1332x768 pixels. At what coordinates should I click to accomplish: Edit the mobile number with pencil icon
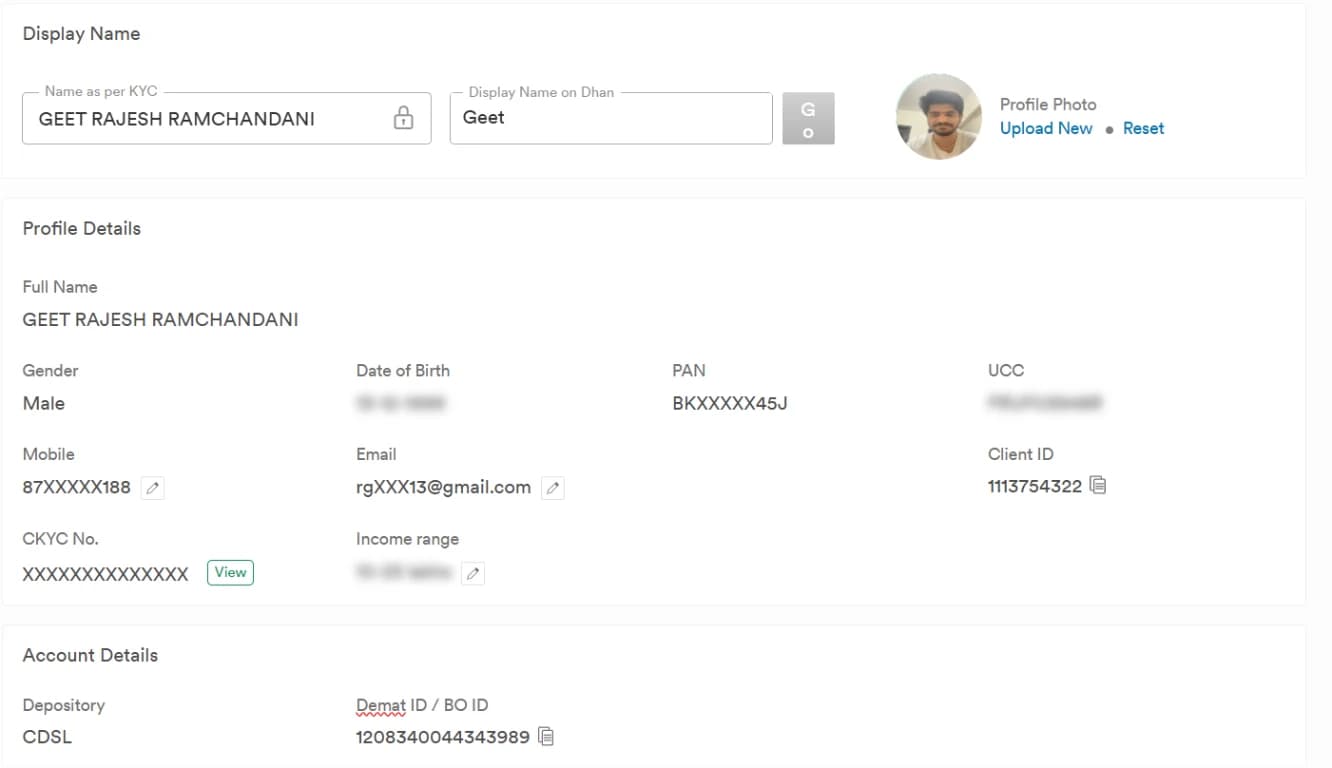pyautogui.click(x=152, y=488)
